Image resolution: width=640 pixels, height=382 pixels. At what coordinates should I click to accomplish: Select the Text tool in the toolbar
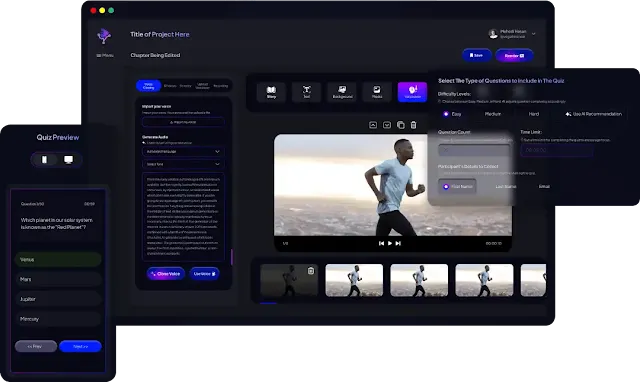307,92
